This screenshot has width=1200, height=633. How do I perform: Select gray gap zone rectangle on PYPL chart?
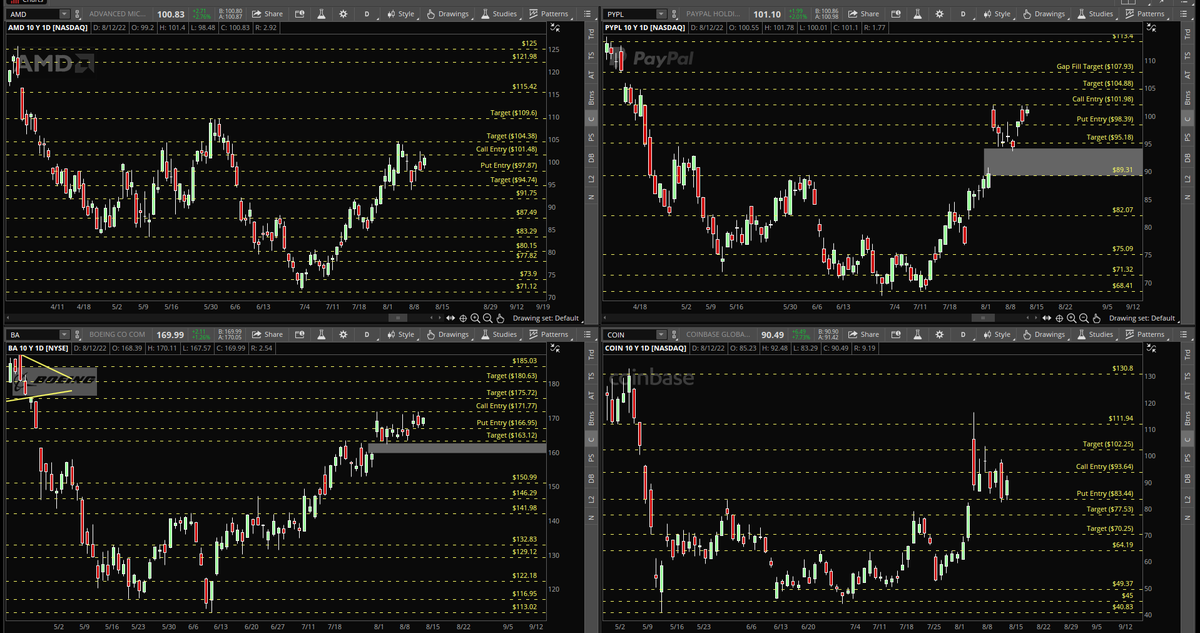coord(1063,163)
